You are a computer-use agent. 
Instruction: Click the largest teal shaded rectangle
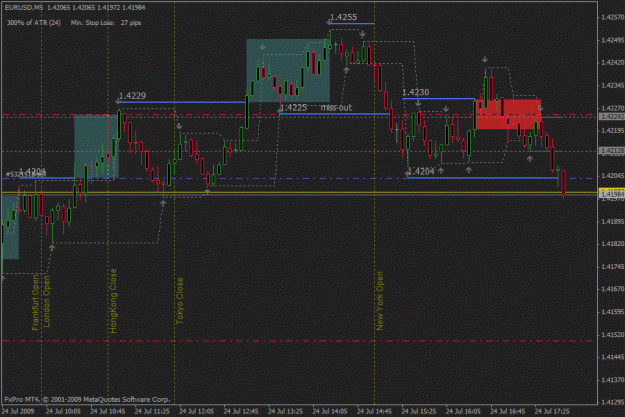click(x=288, y=71)
